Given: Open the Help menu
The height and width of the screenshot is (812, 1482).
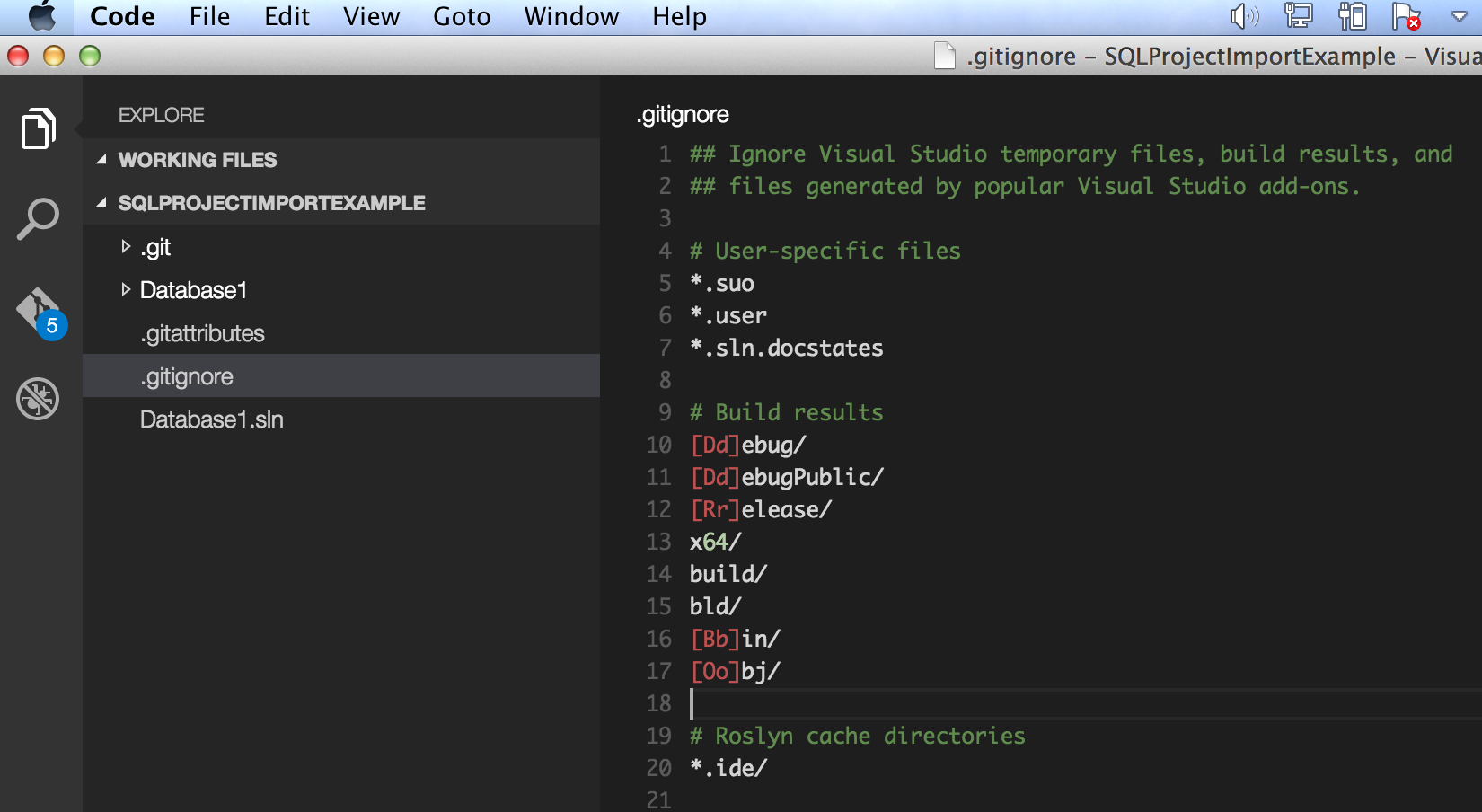Looking at the screenshot, I should (679, 16).
